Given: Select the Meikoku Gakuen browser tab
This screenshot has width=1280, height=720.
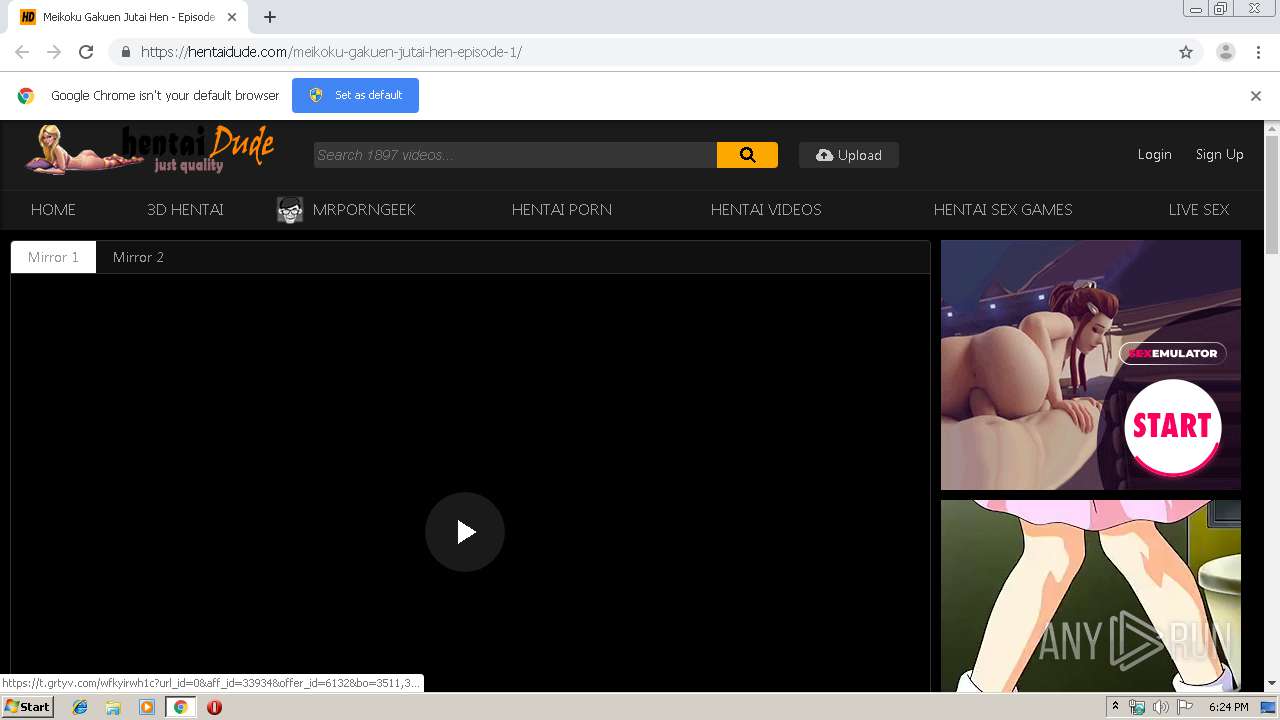Looking at the screenshot, I should click(x=128, y=17).
